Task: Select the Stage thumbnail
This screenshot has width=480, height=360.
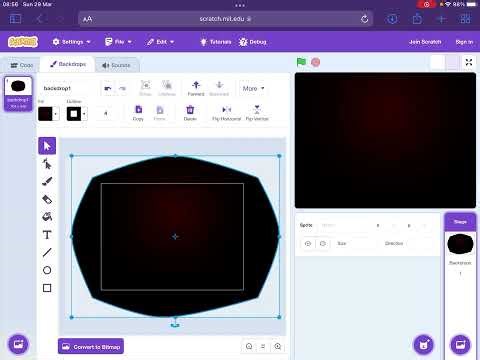Action: [460, 244]
